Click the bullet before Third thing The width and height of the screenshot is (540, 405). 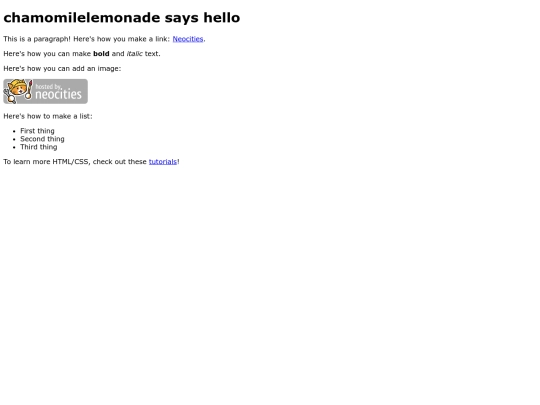[14, 147]
